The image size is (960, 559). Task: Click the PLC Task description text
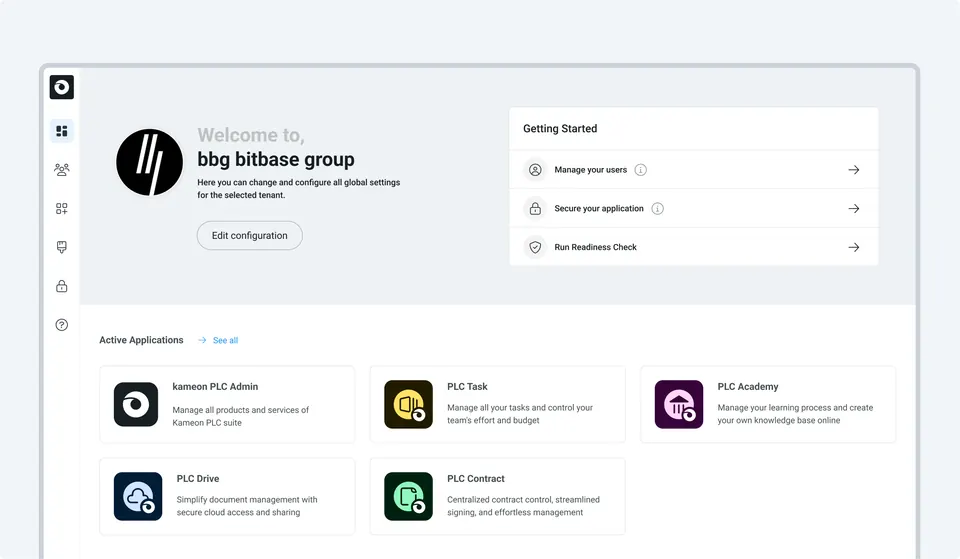tap(520, 414)
